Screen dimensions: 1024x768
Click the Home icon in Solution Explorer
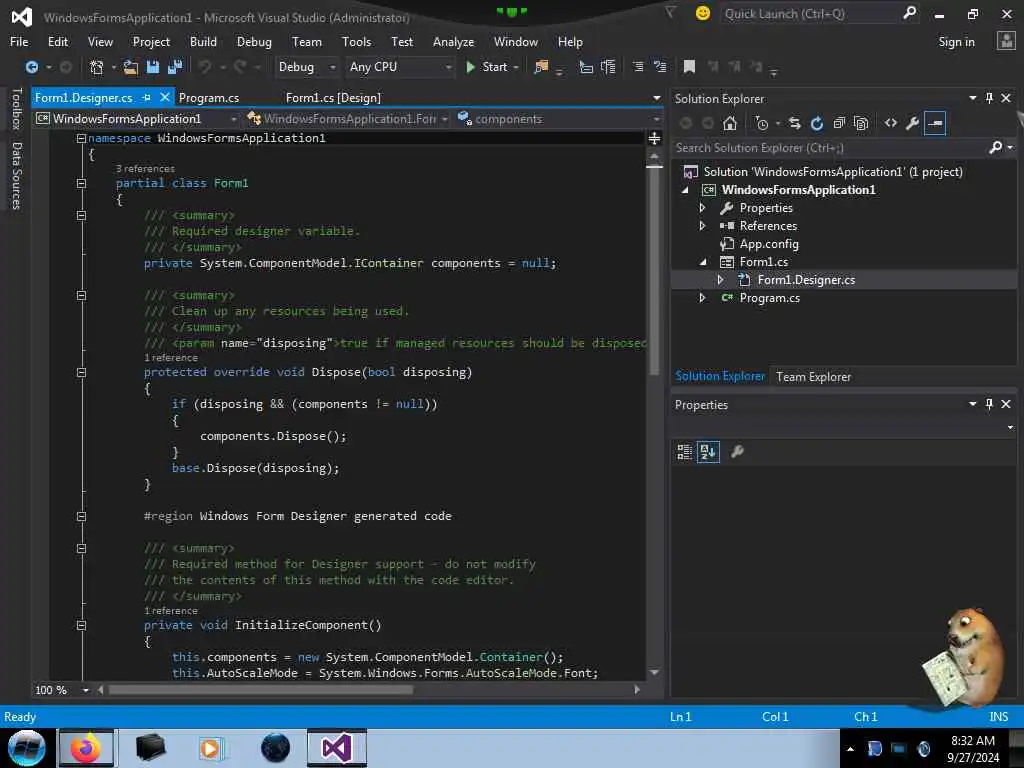coord(729,123)
